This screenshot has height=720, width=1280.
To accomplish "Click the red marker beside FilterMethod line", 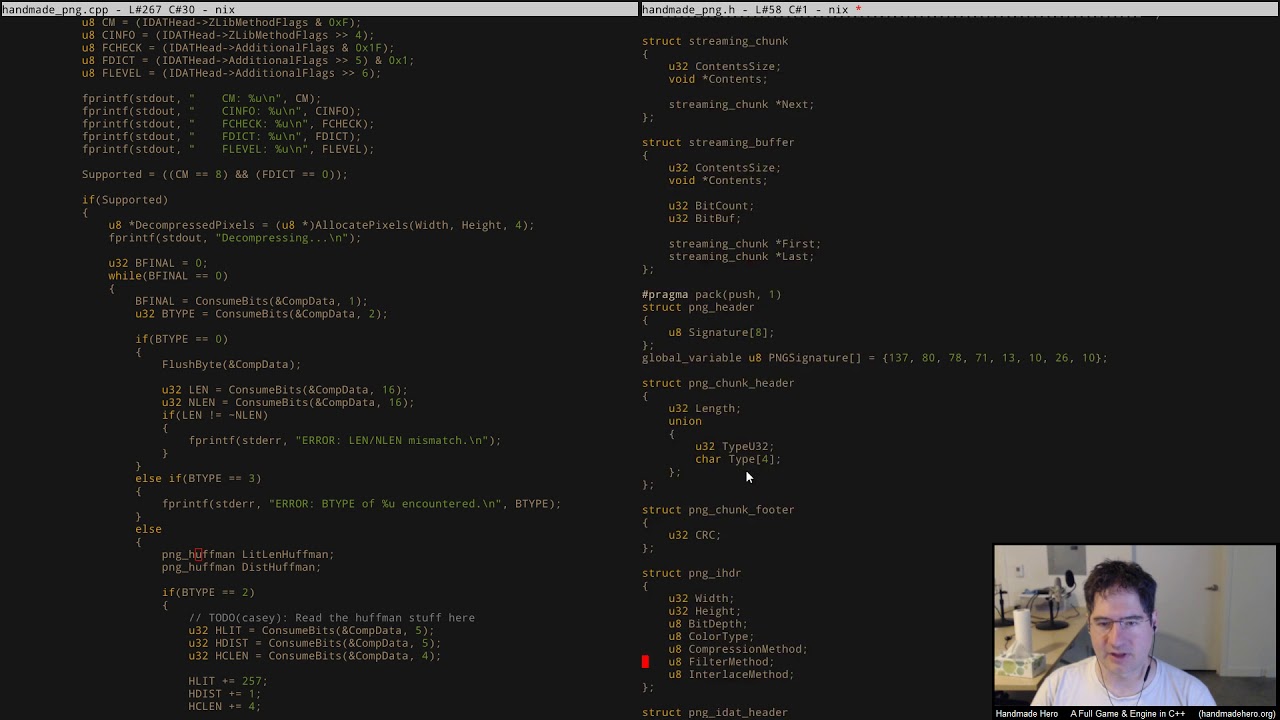I will tap(645, 662).
